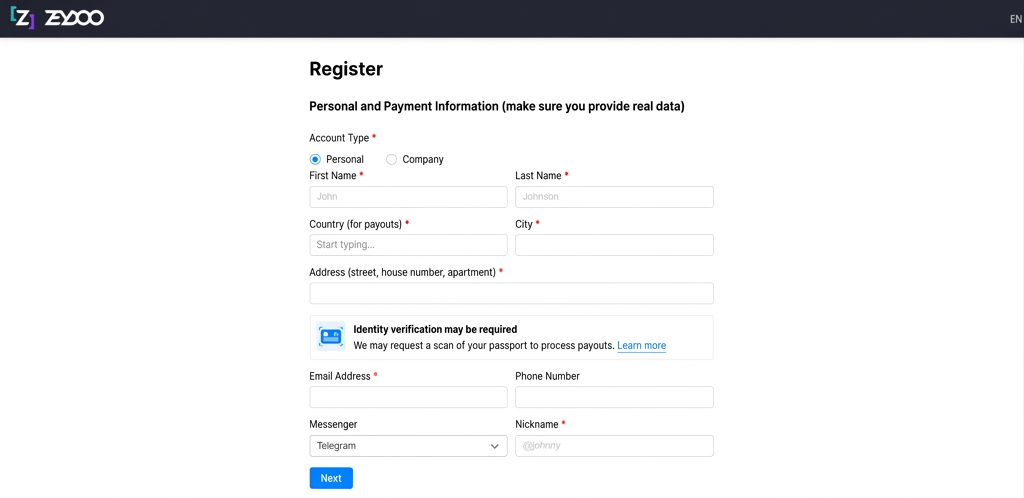Focus the Phone Number field

(614, 397)
